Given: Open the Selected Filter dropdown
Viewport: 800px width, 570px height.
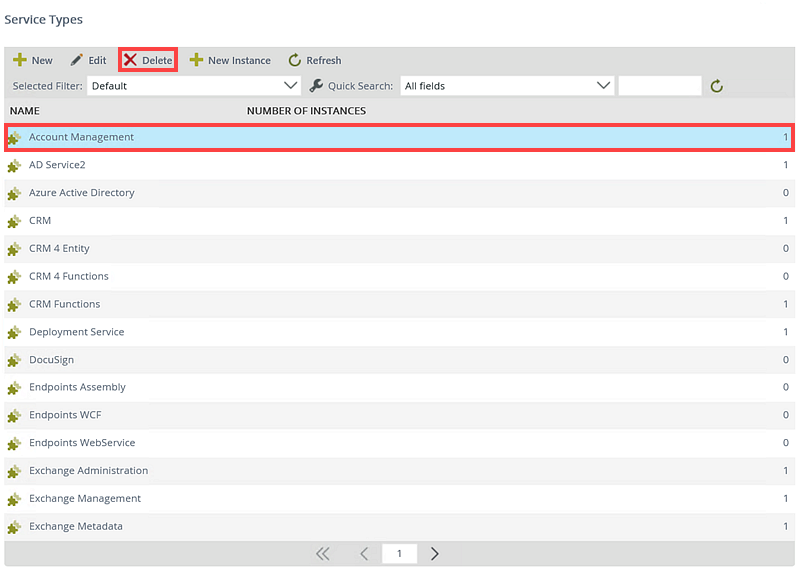Looking at the screenshot, I should click(194, 86).
